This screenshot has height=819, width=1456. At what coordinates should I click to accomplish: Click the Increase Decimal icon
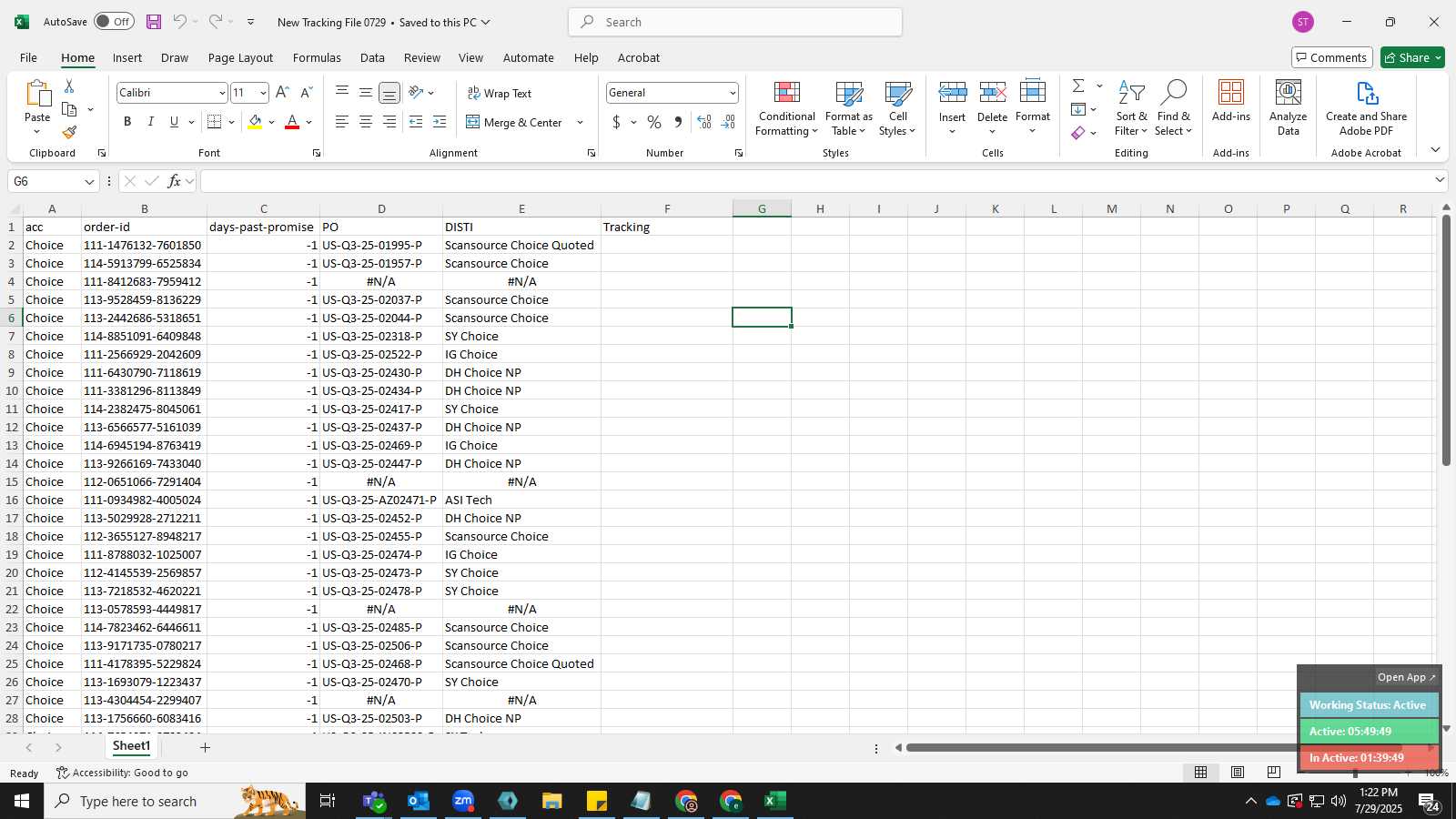[704, 122]
